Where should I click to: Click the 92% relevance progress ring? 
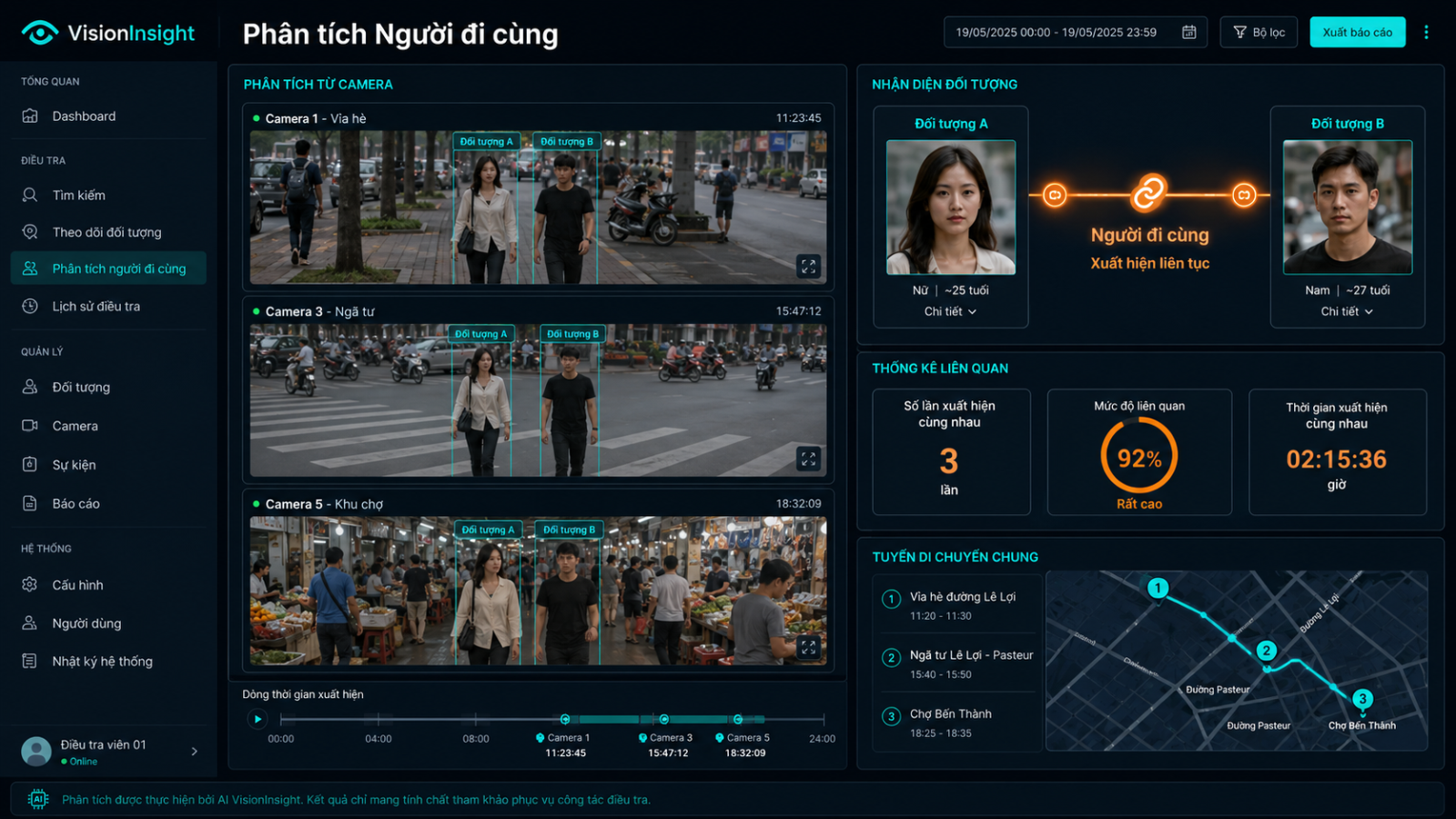[x=1139, y=456]
